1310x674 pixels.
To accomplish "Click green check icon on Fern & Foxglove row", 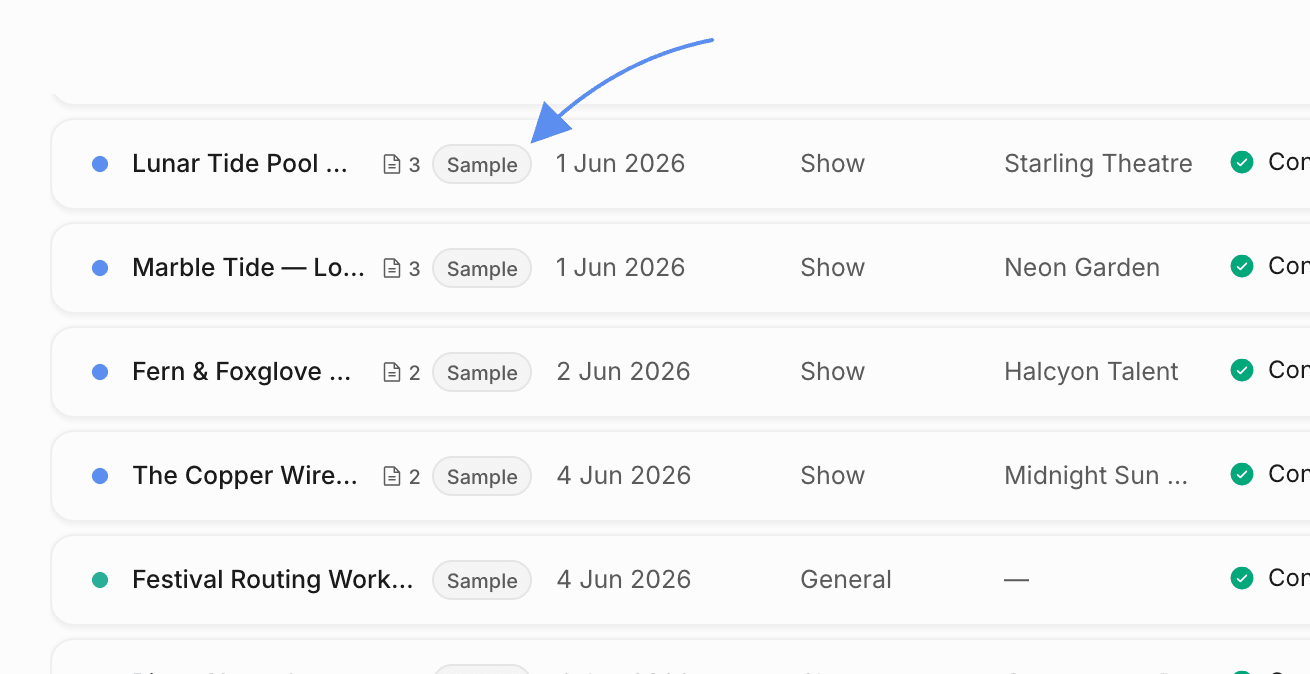I will (1242, 370).
